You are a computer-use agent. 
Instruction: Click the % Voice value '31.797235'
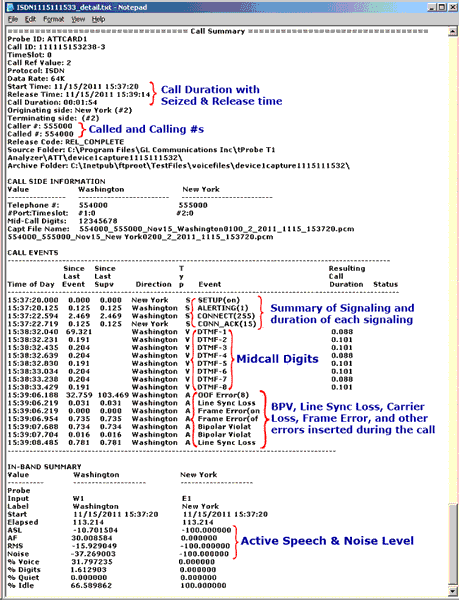(x=92, y=562)
